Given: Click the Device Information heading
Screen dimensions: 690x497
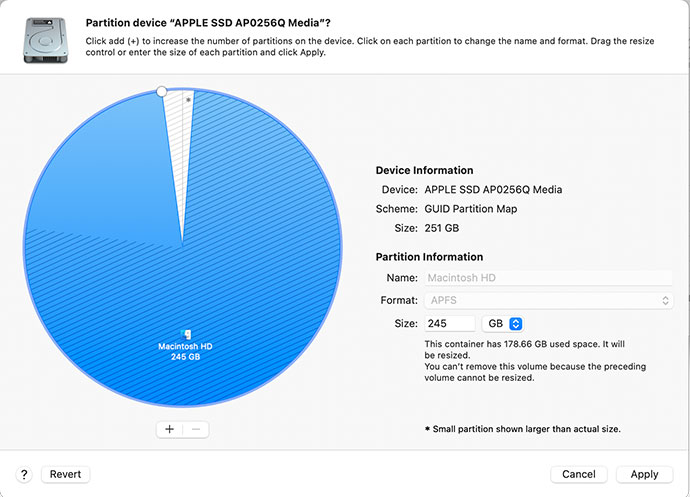Looking at the screenshot, I should [x=424, y=171].
